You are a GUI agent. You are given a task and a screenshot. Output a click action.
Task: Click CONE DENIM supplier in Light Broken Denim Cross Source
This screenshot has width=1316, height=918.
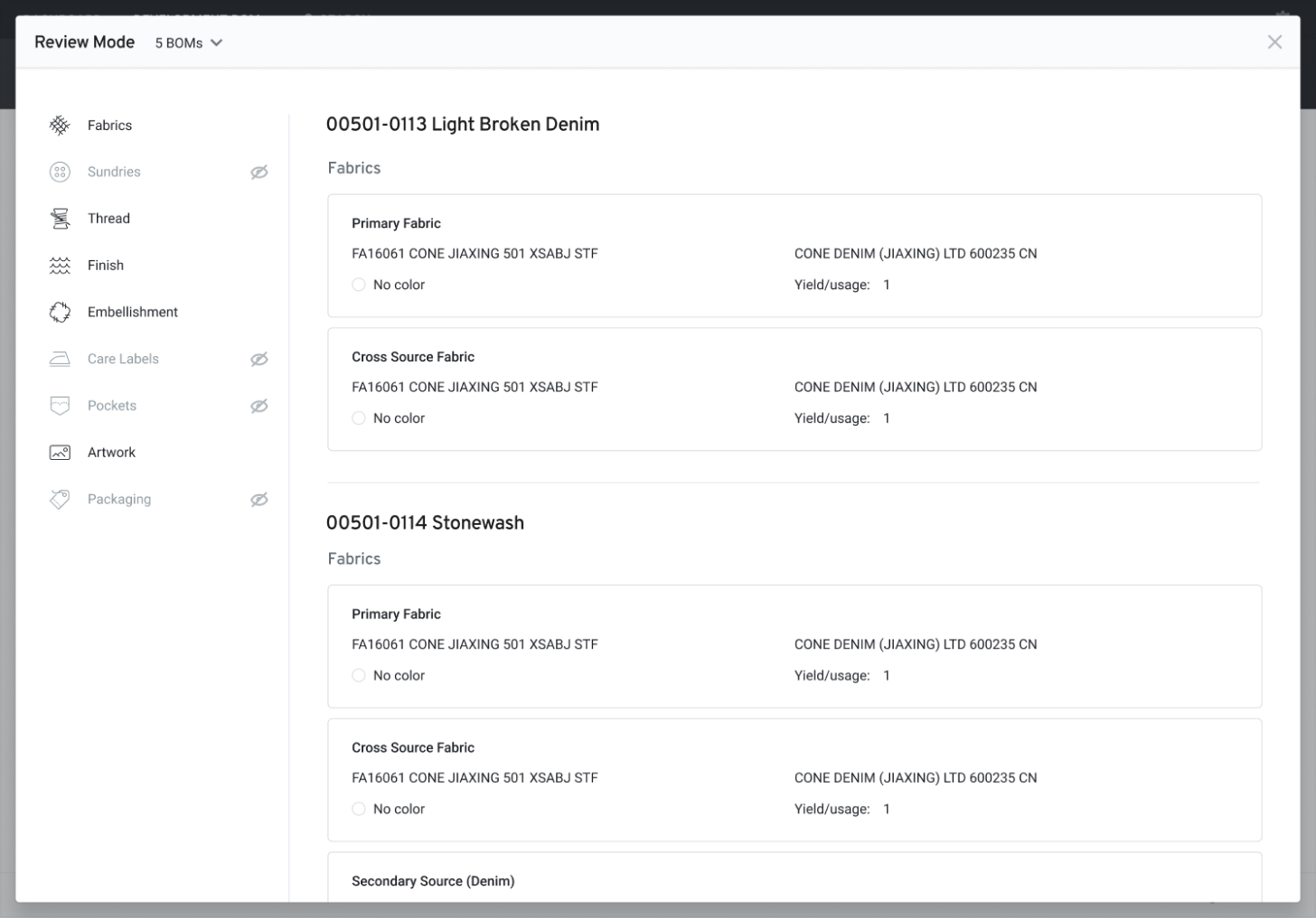click(x=916, y=388)
